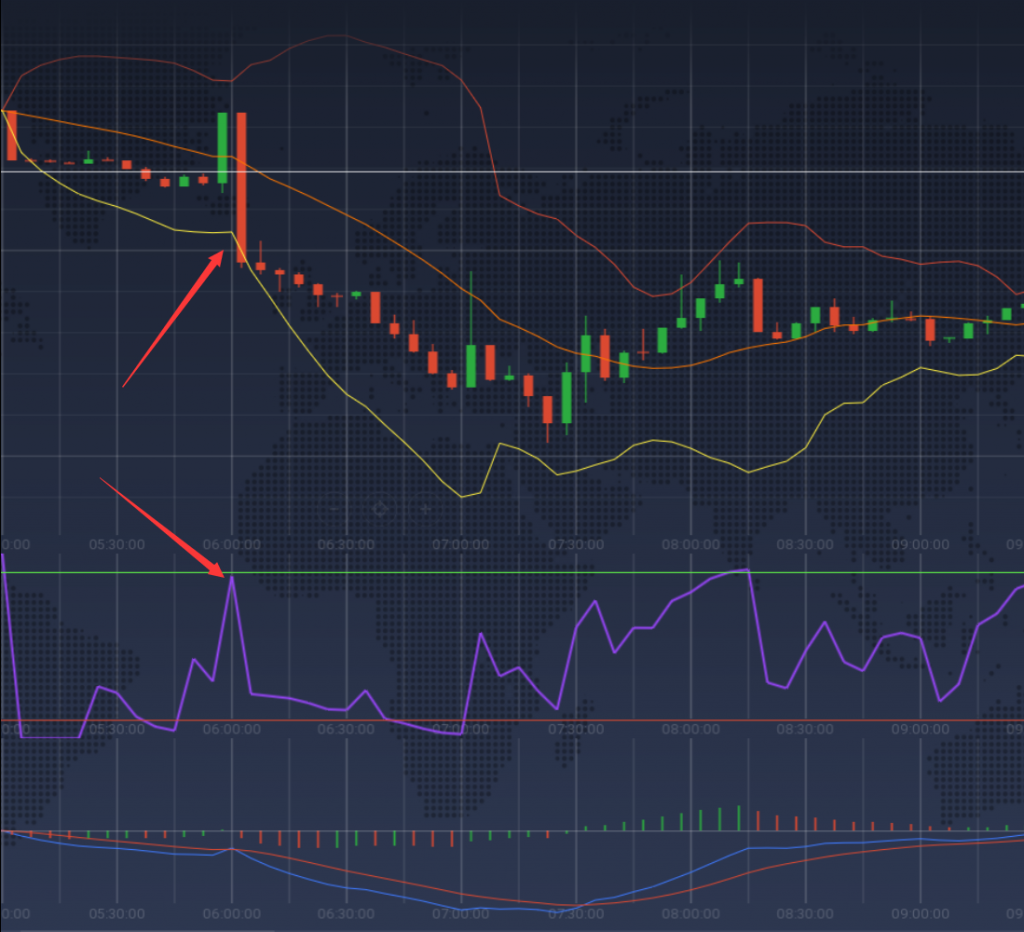Screen dimensions: 1024x932
Task: Select the 08:30:00 label on main chart axis
Action: [x=806, y=545]
